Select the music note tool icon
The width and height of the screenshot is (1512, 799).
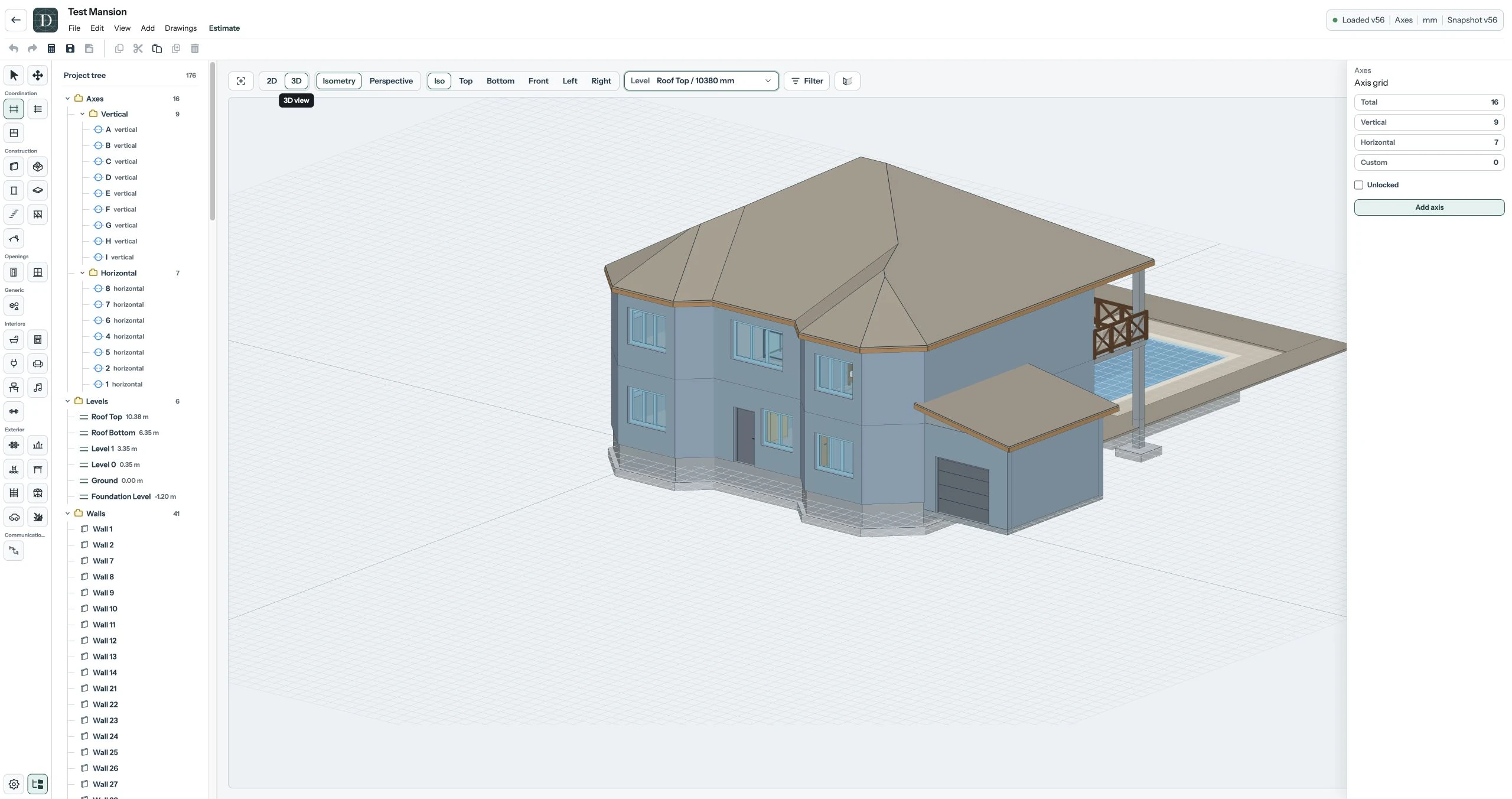38,388
